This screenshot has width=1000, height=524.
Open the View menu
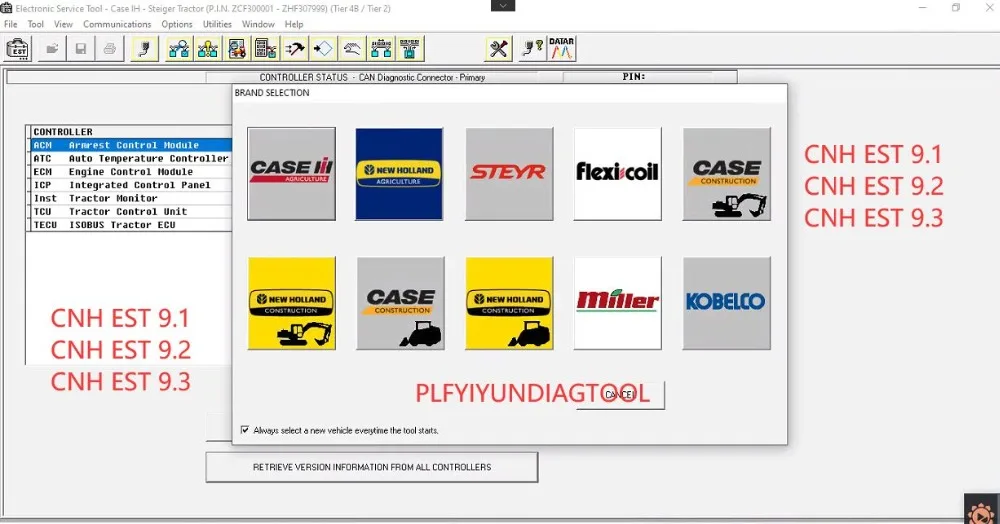pos(63,24)
